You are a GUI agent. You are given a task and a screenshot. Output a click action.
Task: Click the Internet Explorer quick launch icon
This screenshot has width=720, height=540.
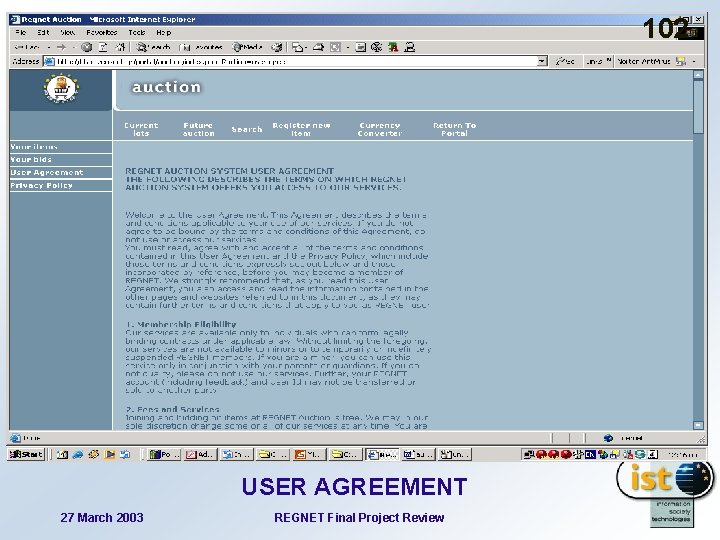(x=78, y=454)
